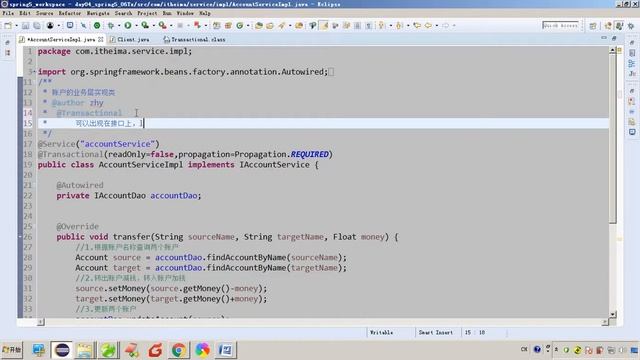This screenshot has width=640, height=360.
Task: Switch to the Transactional.class editor tab
Action: pos(195,40)
